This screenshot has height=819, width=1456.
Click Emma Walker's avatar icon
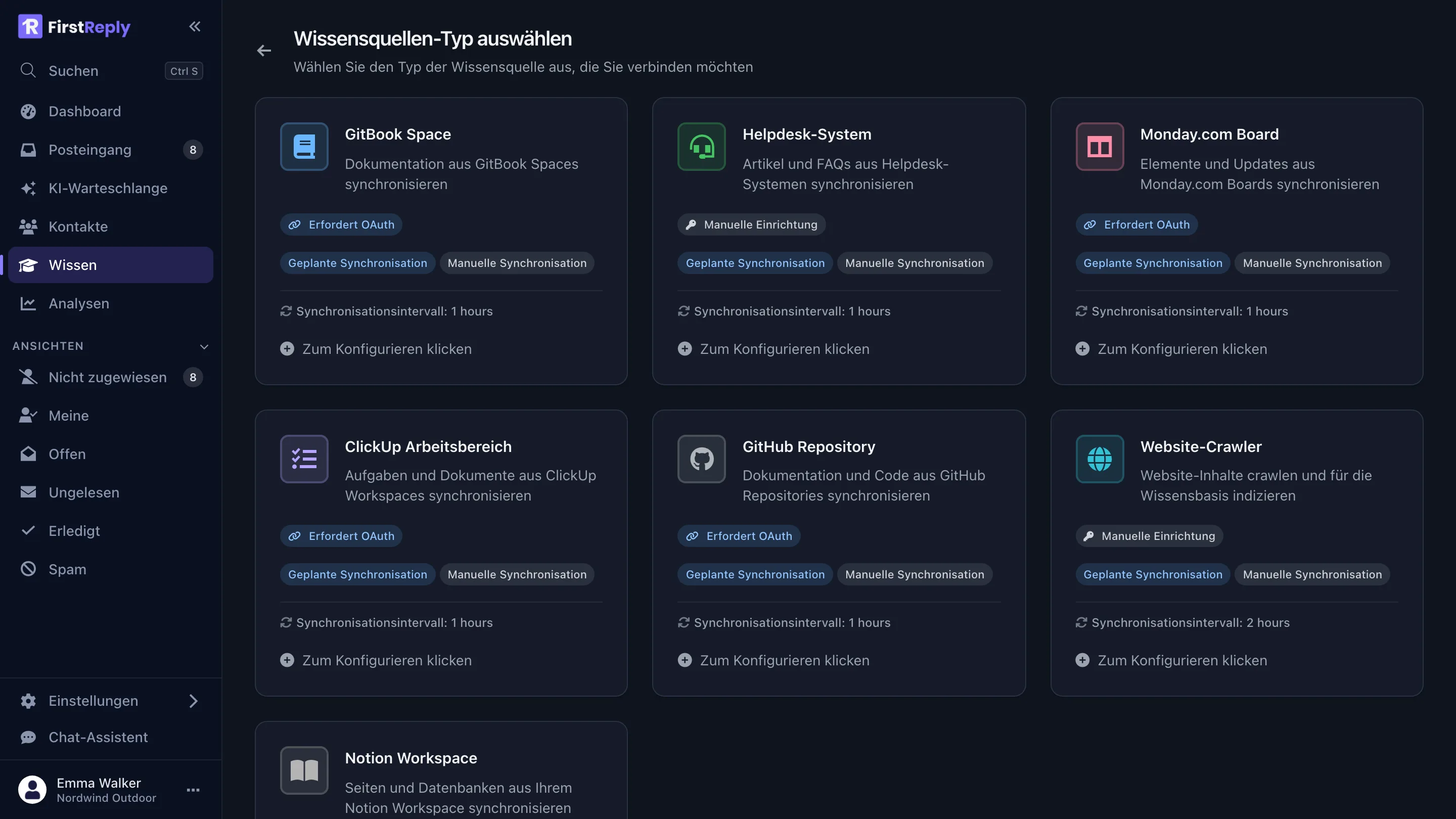pyautogui.click(x=32, y=790)
